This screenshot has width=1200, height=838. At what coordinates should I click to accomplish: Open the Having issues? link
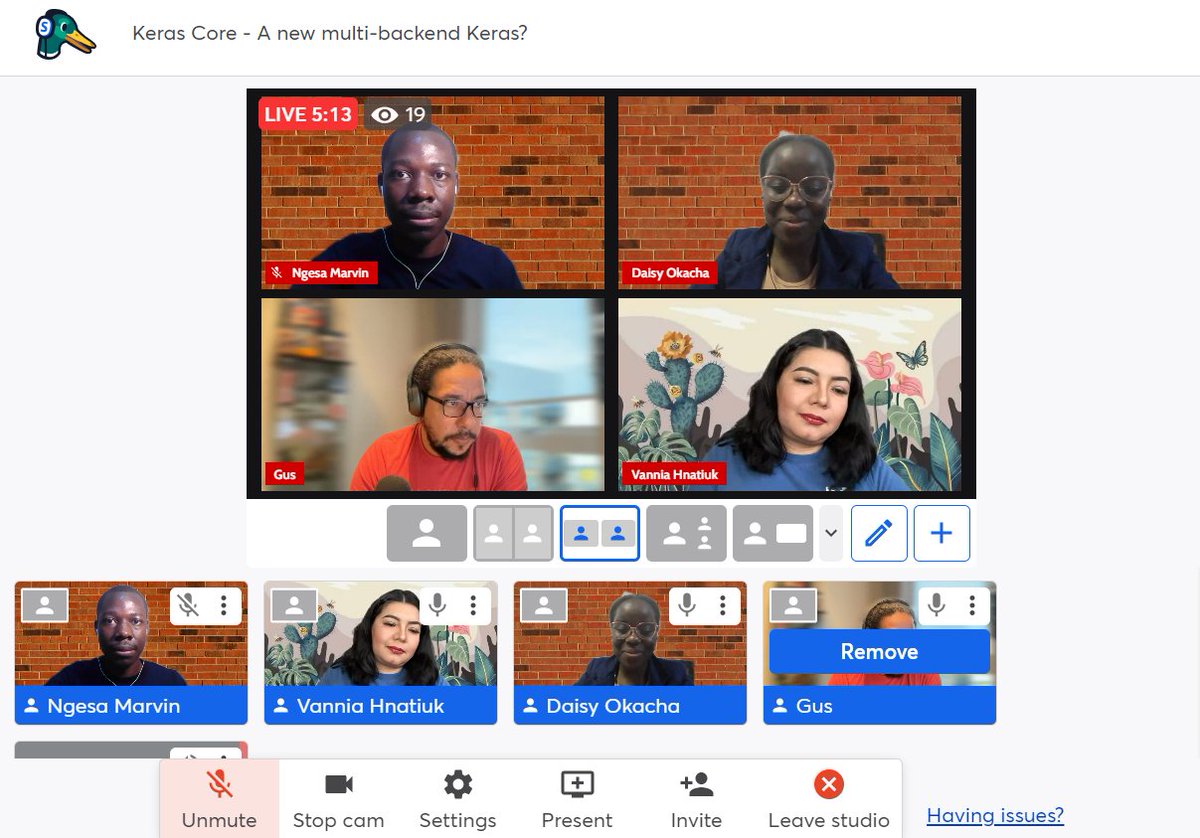(x=995, y=815)
